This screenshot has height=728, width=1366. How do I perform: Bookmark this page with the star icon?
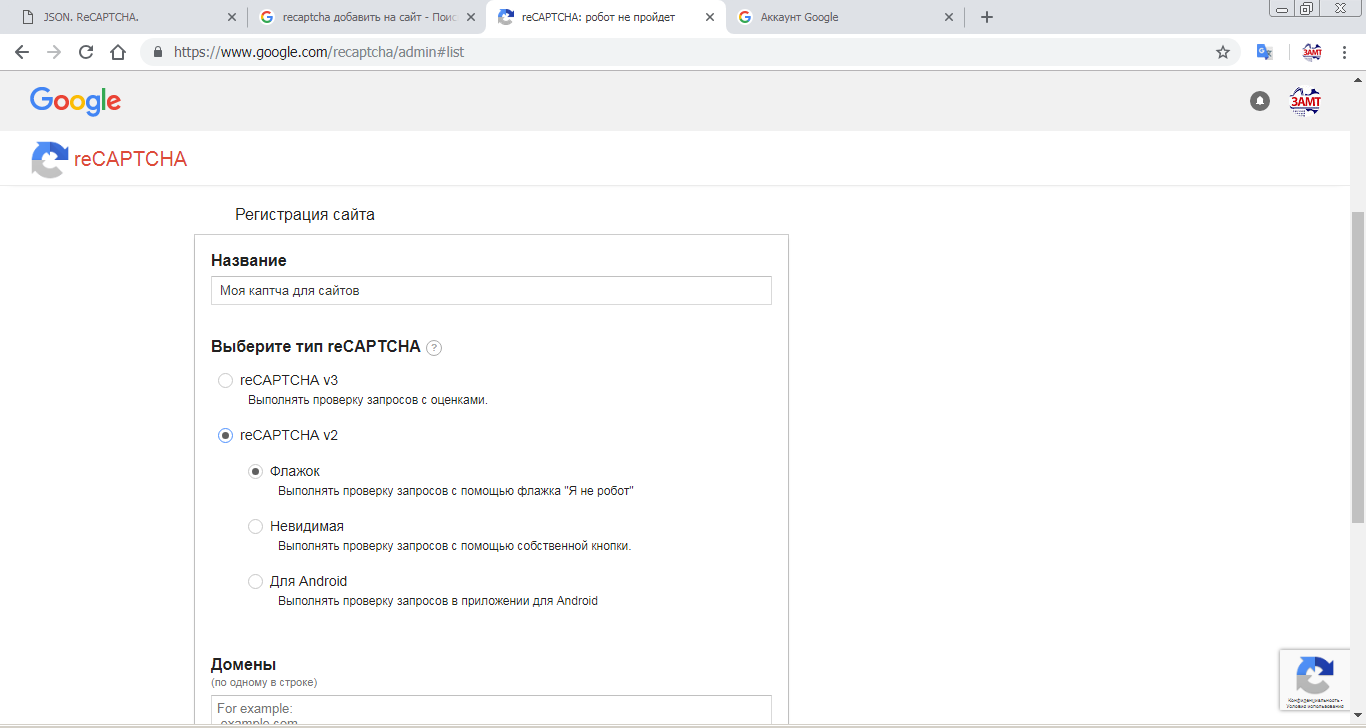coord(1223,52)
